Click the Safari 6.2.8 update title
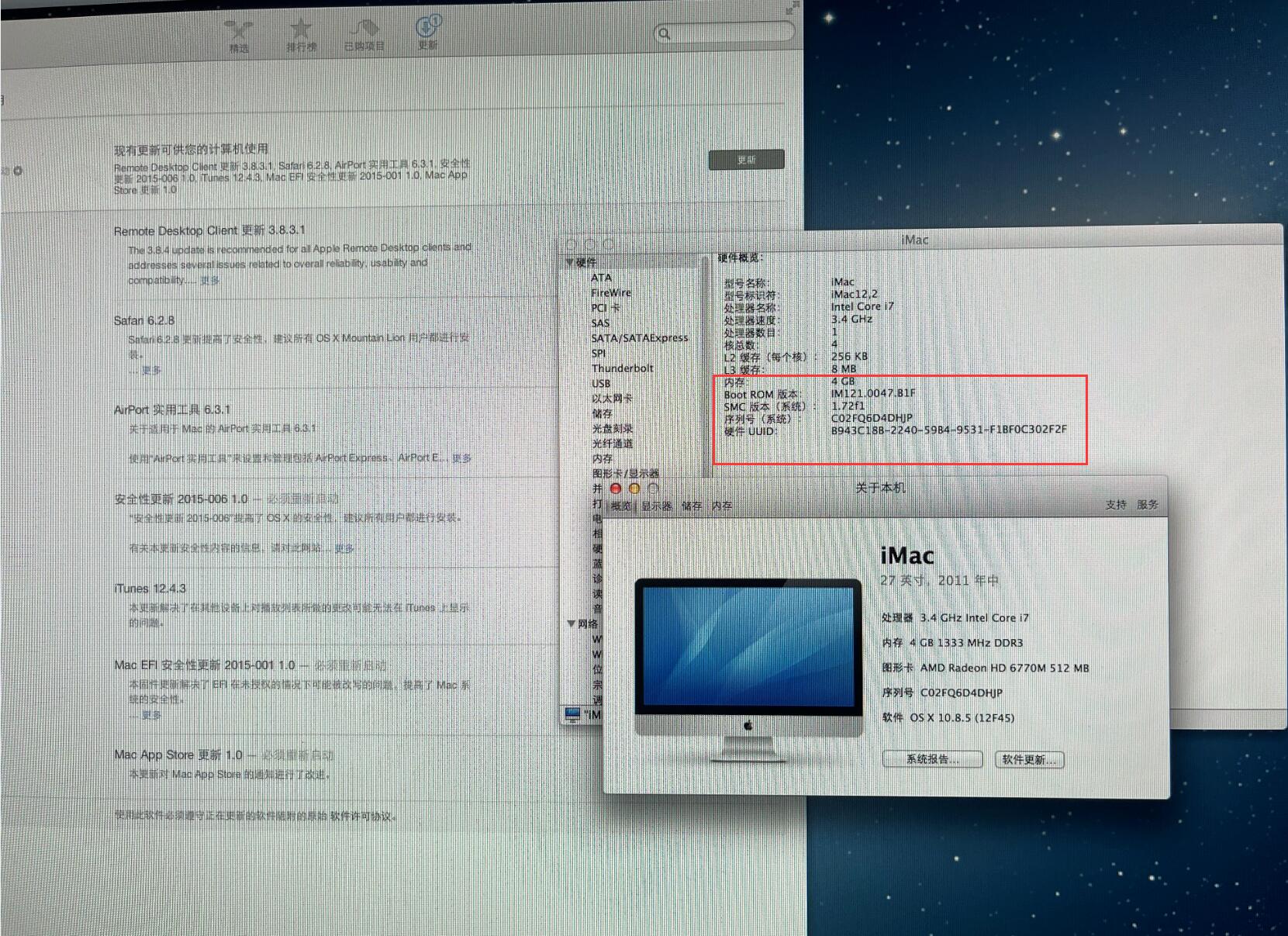Viewport: 1288px width, 936px height. 144,320
